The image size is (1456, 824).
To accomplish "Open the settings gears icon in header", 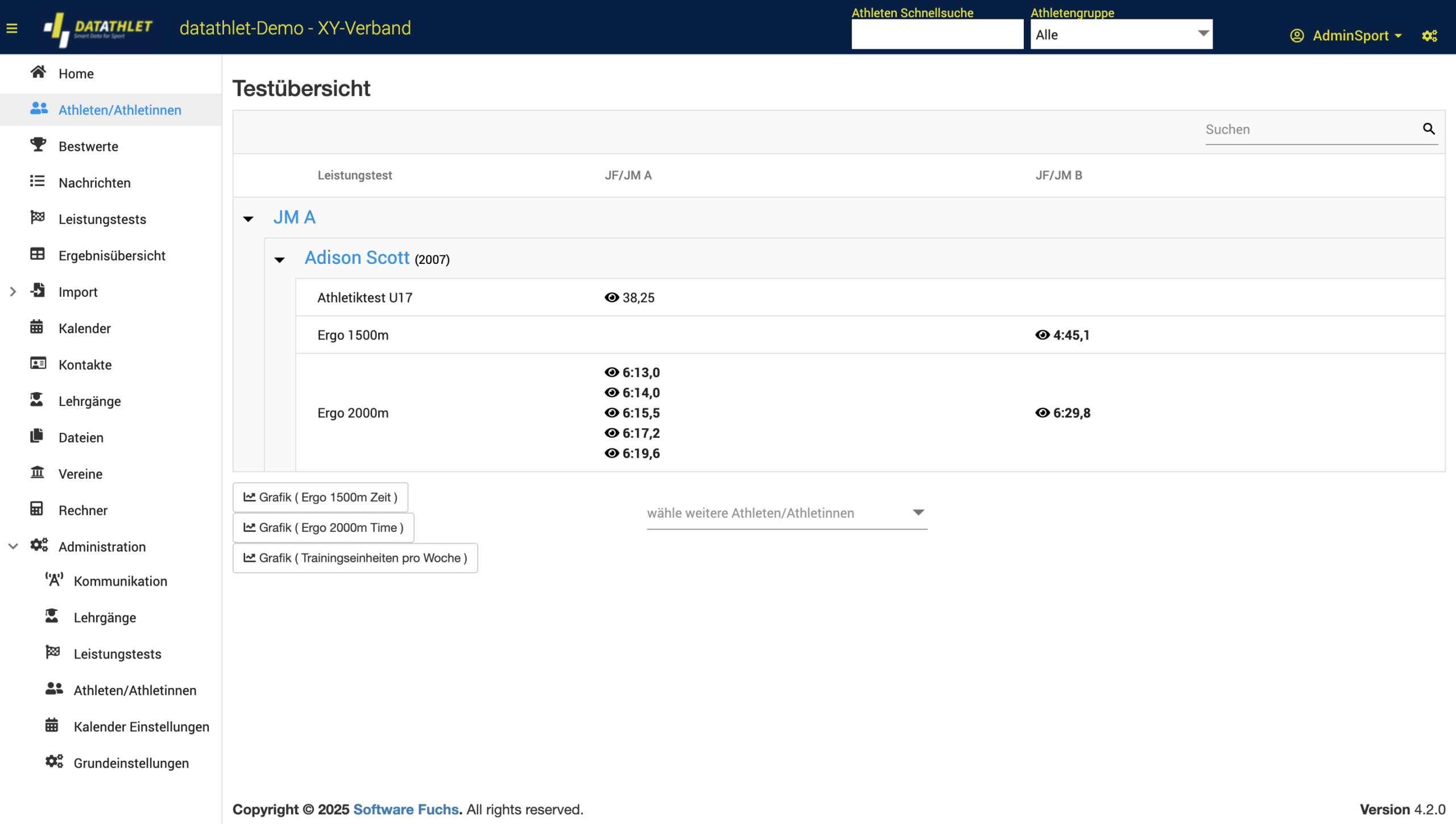I will tap(1429, 36).
